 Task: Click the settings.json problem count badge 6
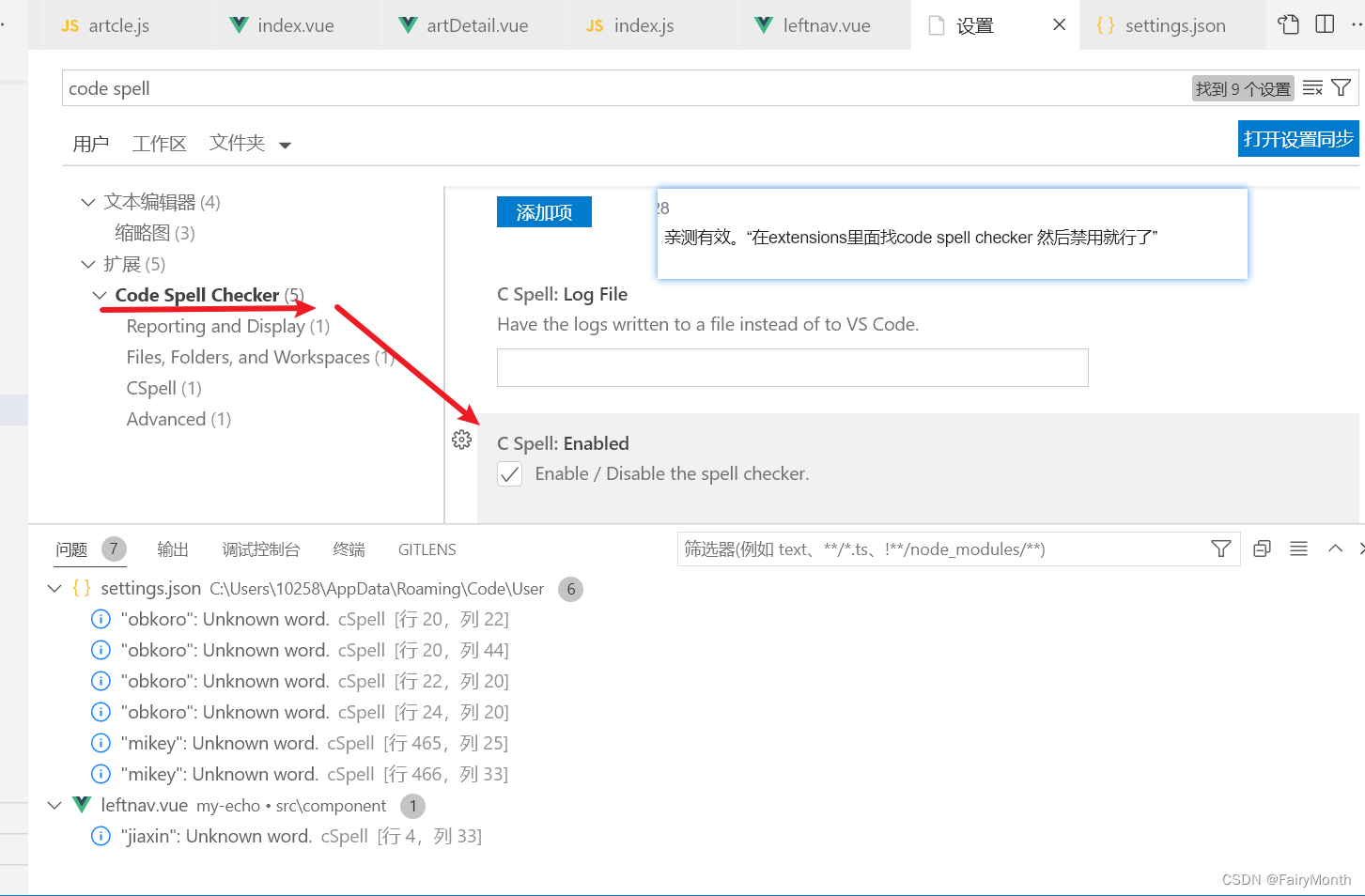coord(570,589)
